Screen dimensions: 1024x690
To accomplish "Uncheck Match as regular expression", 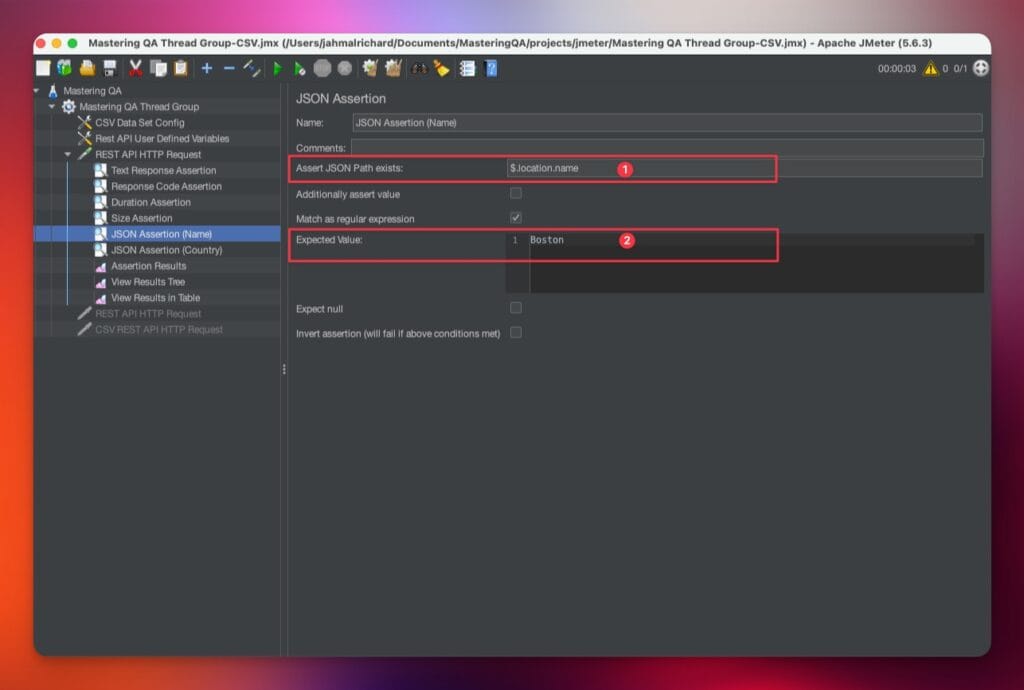I will point(516,217).
